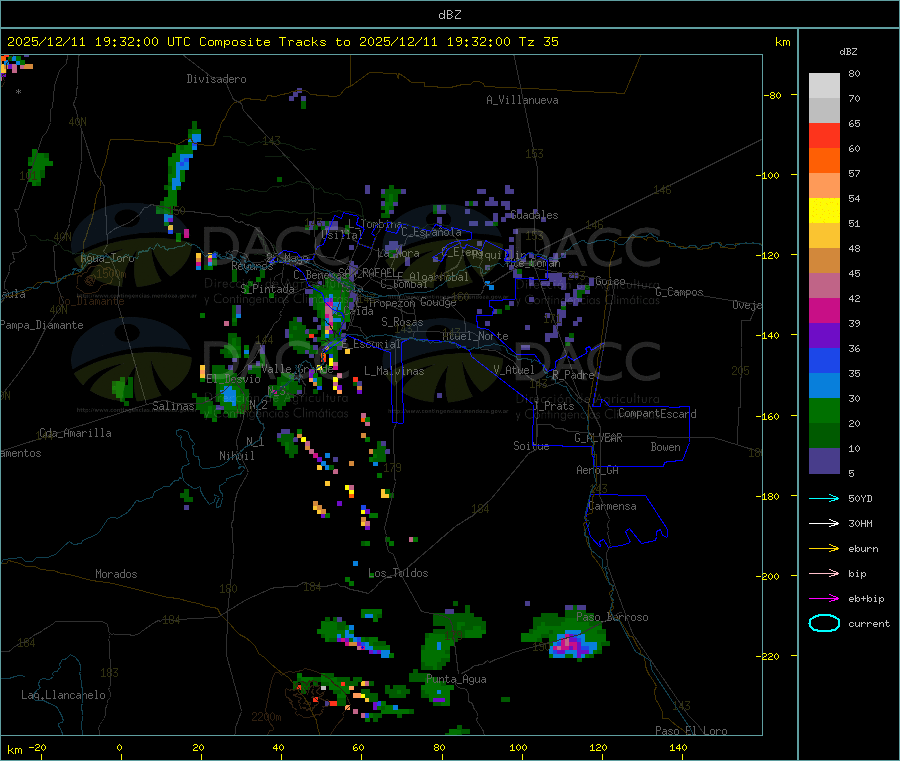
Task: Click the 'S_Pintada' map label
Action: point(267,289)
